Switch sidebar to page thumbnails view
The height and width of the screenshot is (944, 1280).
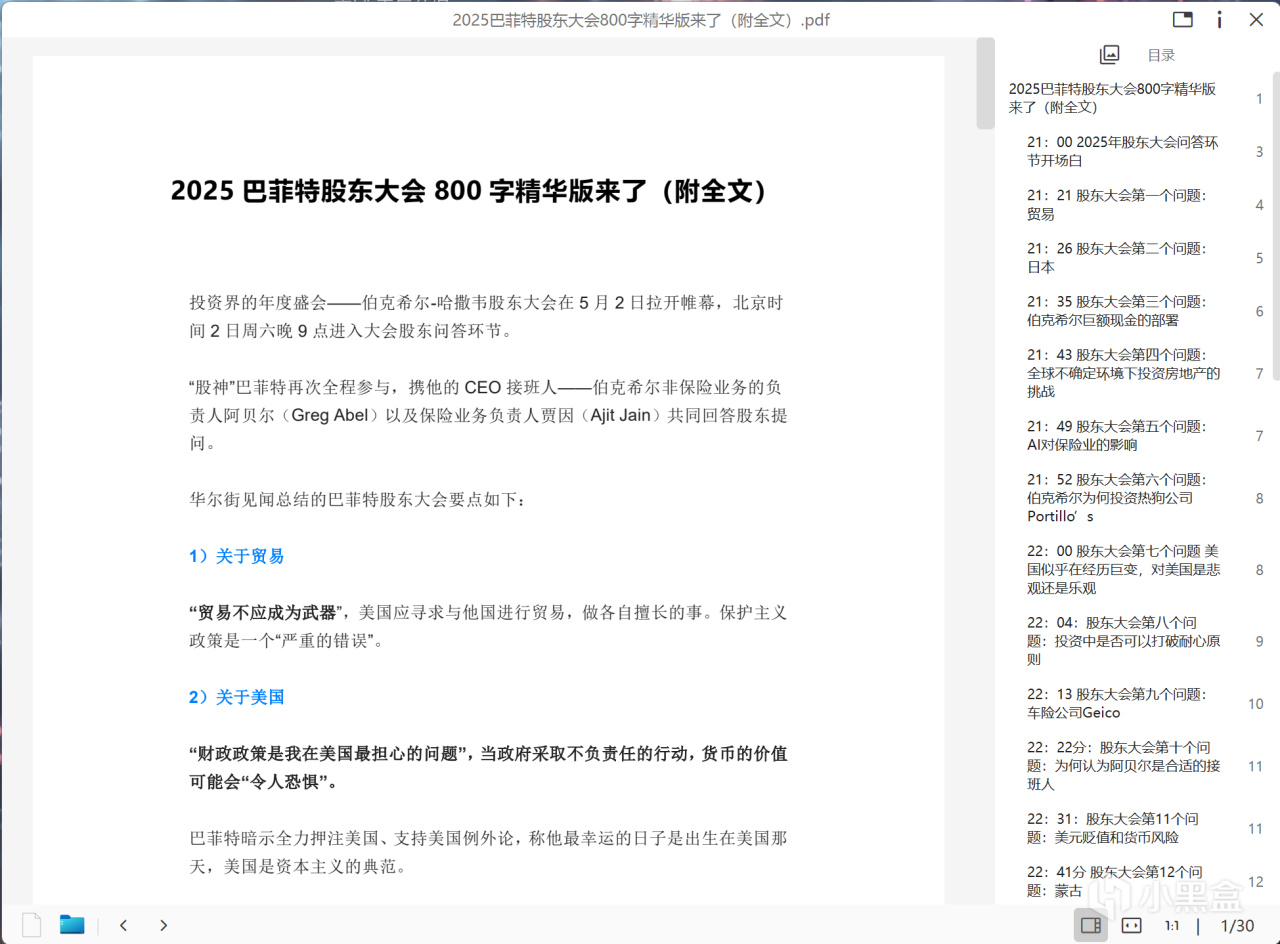1109,55
